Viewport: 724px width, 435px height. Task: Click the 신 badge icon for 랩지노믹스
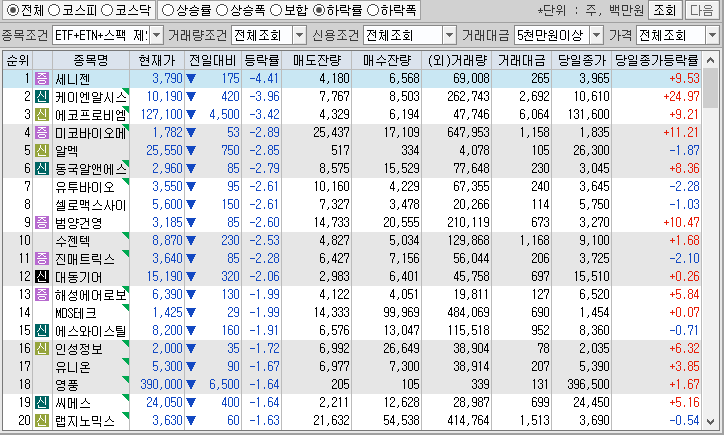(x=42, y=421)
